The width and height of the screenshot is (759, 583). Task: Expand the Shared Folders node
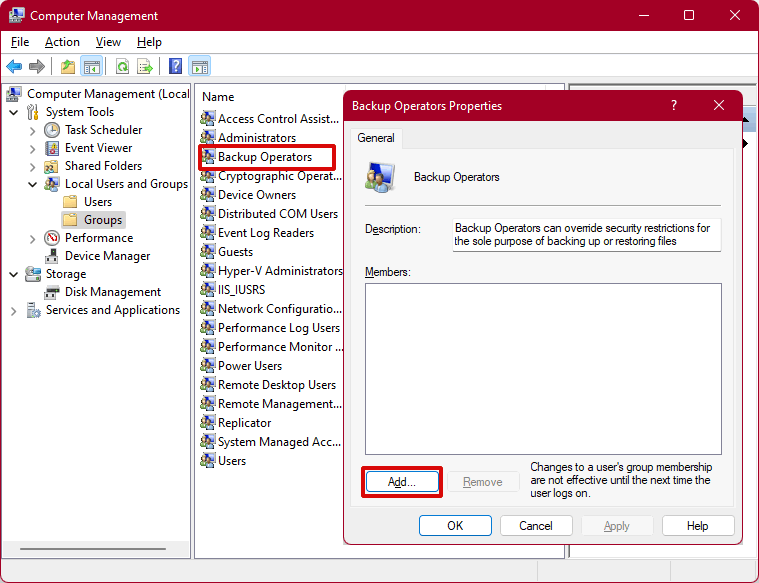coord(32,167)
